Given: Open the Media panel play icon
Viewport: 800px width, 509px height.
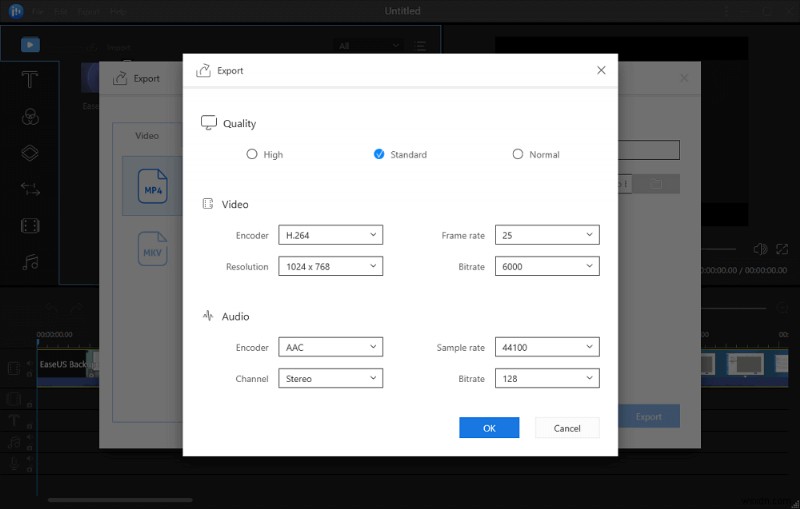Looking at the screenshot, I should point(30,44).
